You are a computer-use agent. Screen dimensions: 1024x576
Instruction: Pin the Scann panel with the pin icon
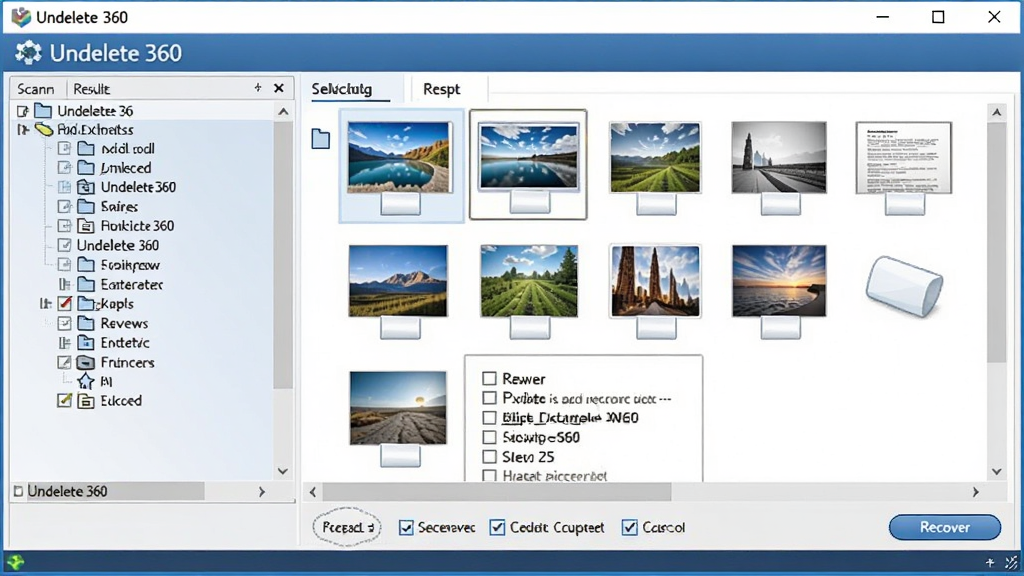point(258,88)
